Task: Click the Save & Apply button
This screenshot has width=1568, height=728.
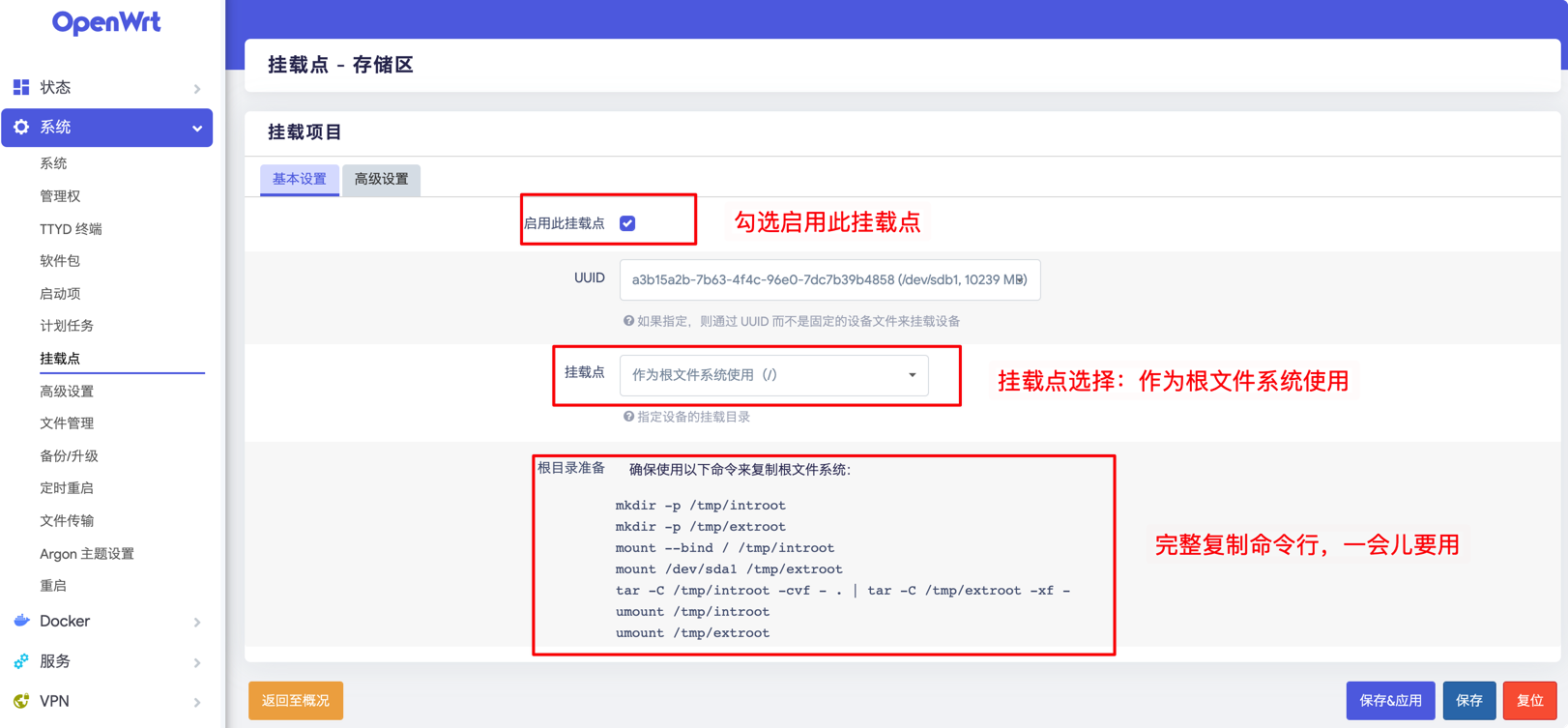Action: 1389,700
